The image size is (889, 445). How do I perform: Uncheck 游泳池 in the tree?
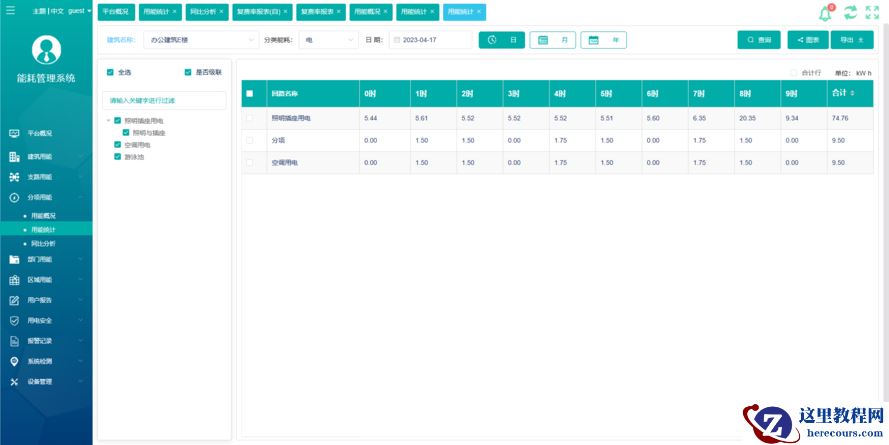[117, 156]
